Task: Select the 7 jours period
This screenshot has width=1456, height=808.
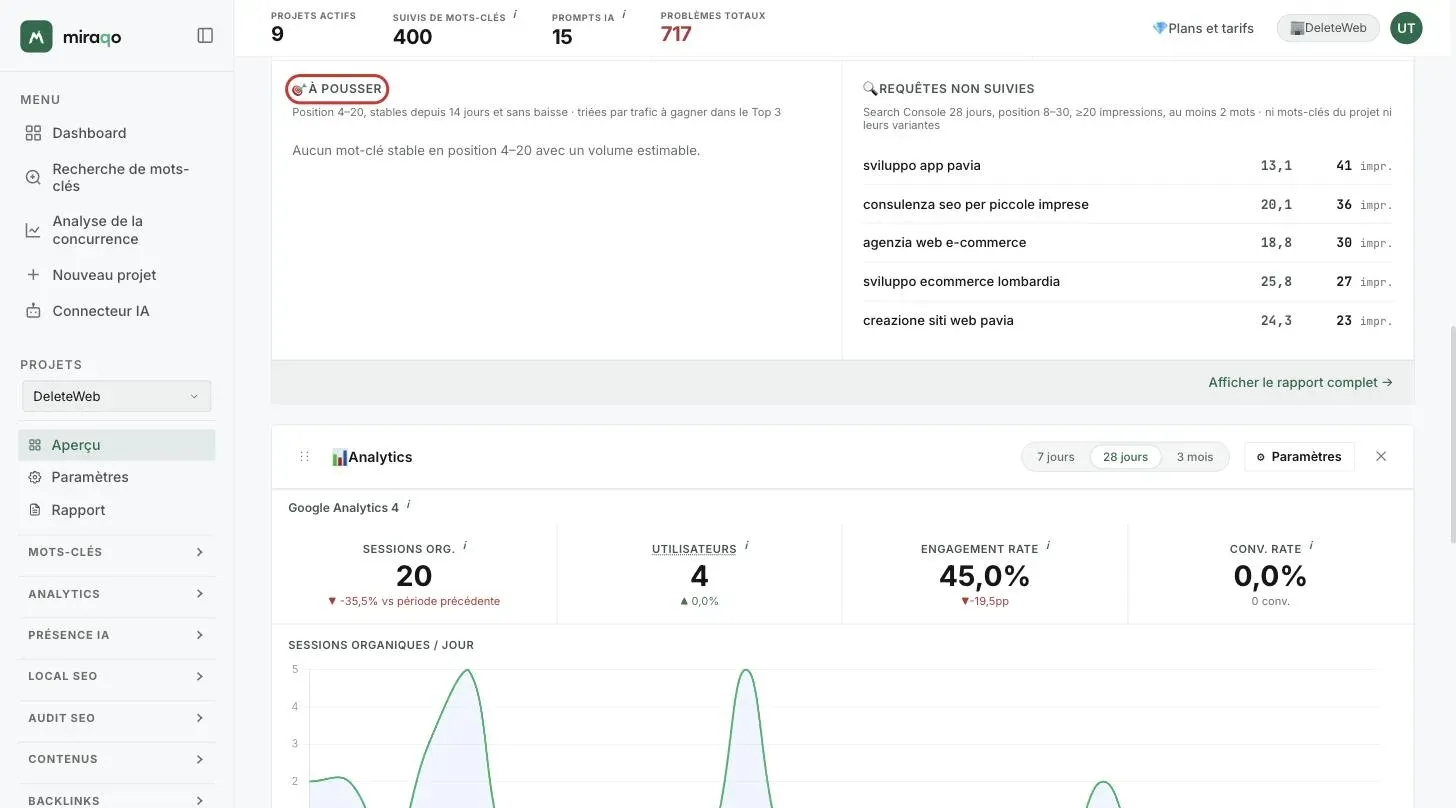Action: (1055, 457)
